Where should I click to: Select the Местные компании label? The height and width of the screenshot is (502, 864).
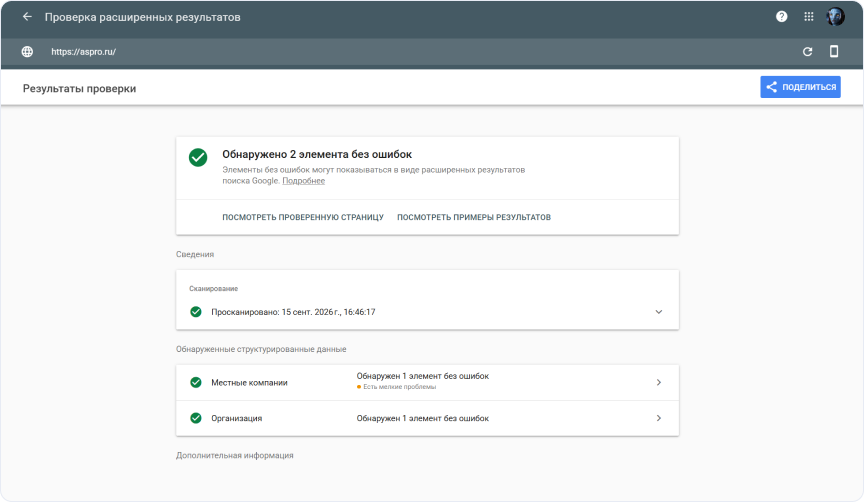(249, 382)
